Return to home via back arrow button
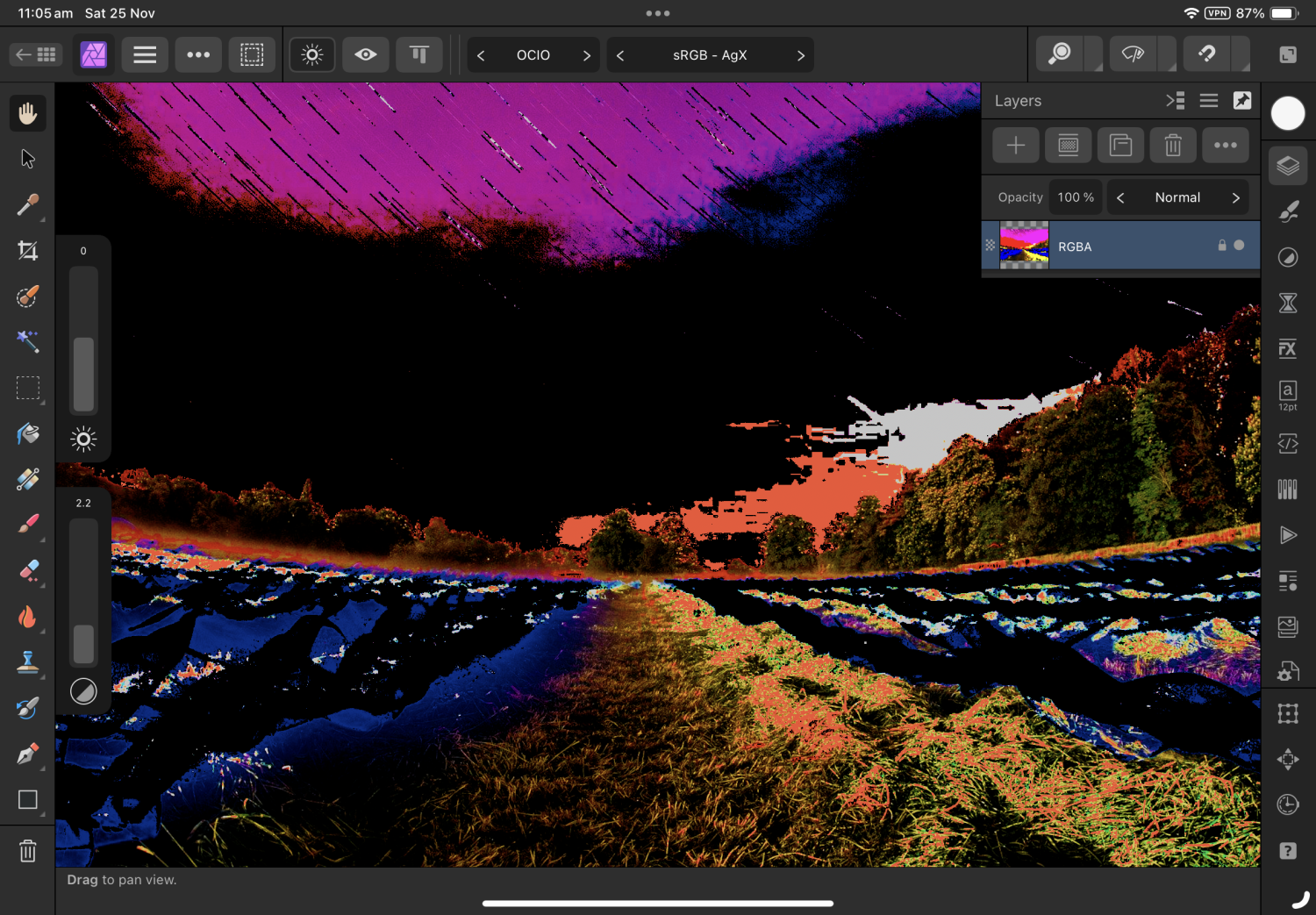The height and width of the screenshot is (915, 1316). coord(36,55)
